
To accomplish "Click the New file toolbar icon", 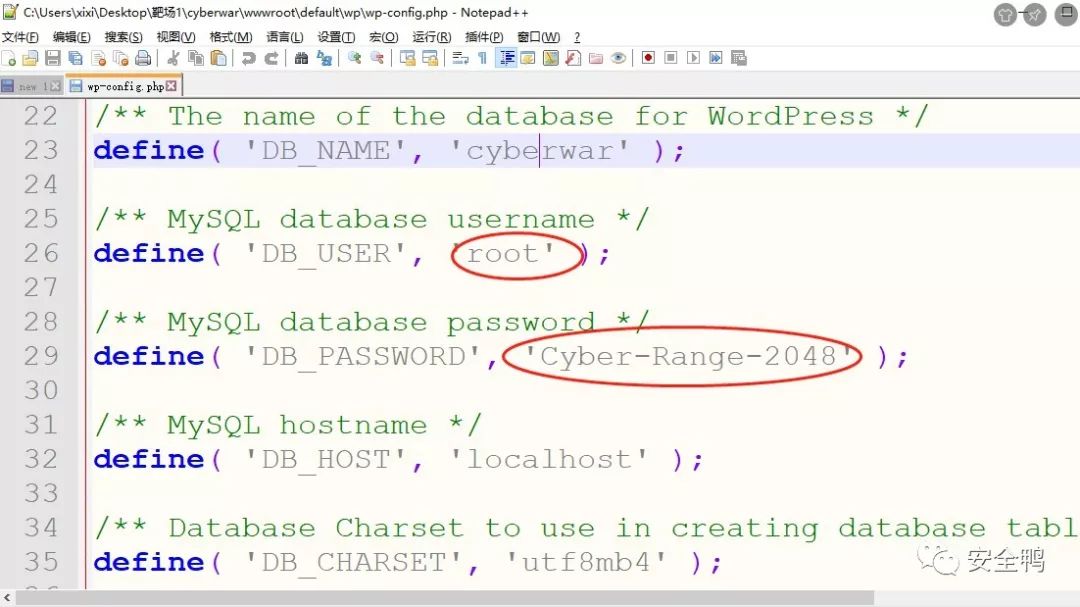I will pyautogui.click(x=9, y=59).
